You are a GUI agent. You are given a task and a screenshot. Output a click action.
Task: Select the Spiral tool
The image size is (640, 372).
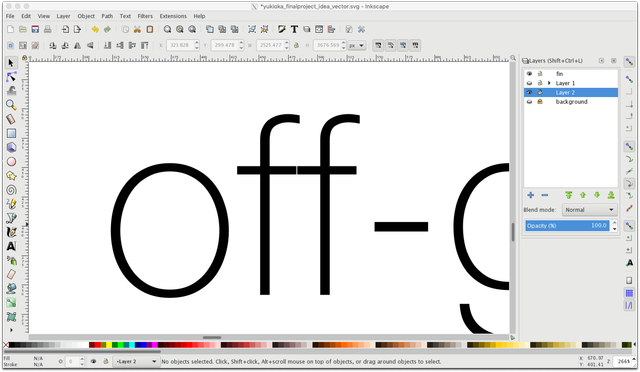click(x=11, y=190)
